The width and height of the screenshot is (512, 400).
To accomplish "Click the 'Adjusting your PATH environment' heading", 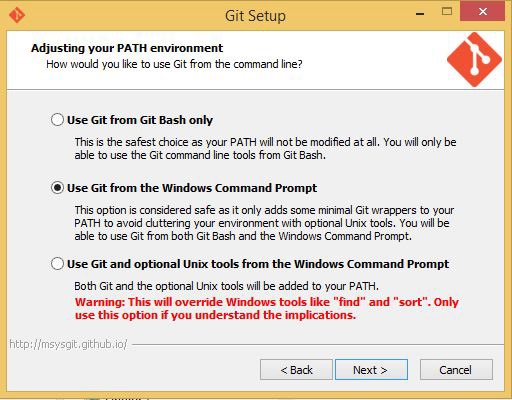I will 127,48.
